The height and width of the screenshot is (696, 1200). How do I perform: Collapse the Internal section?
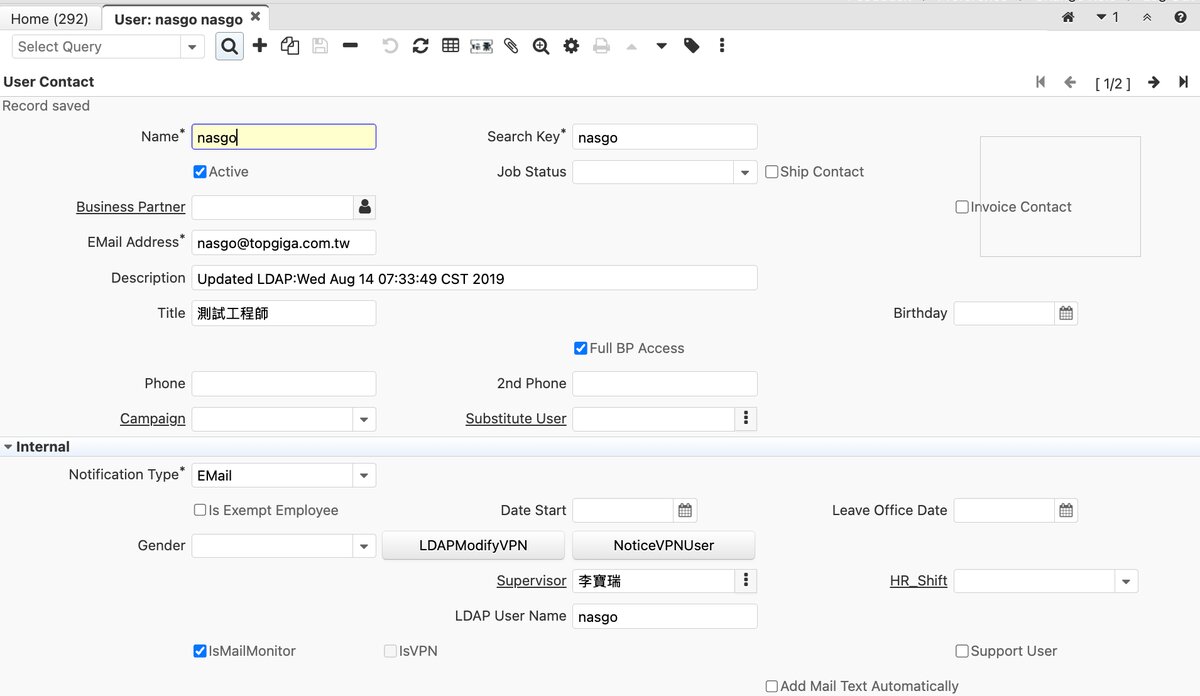coord(9,447)
